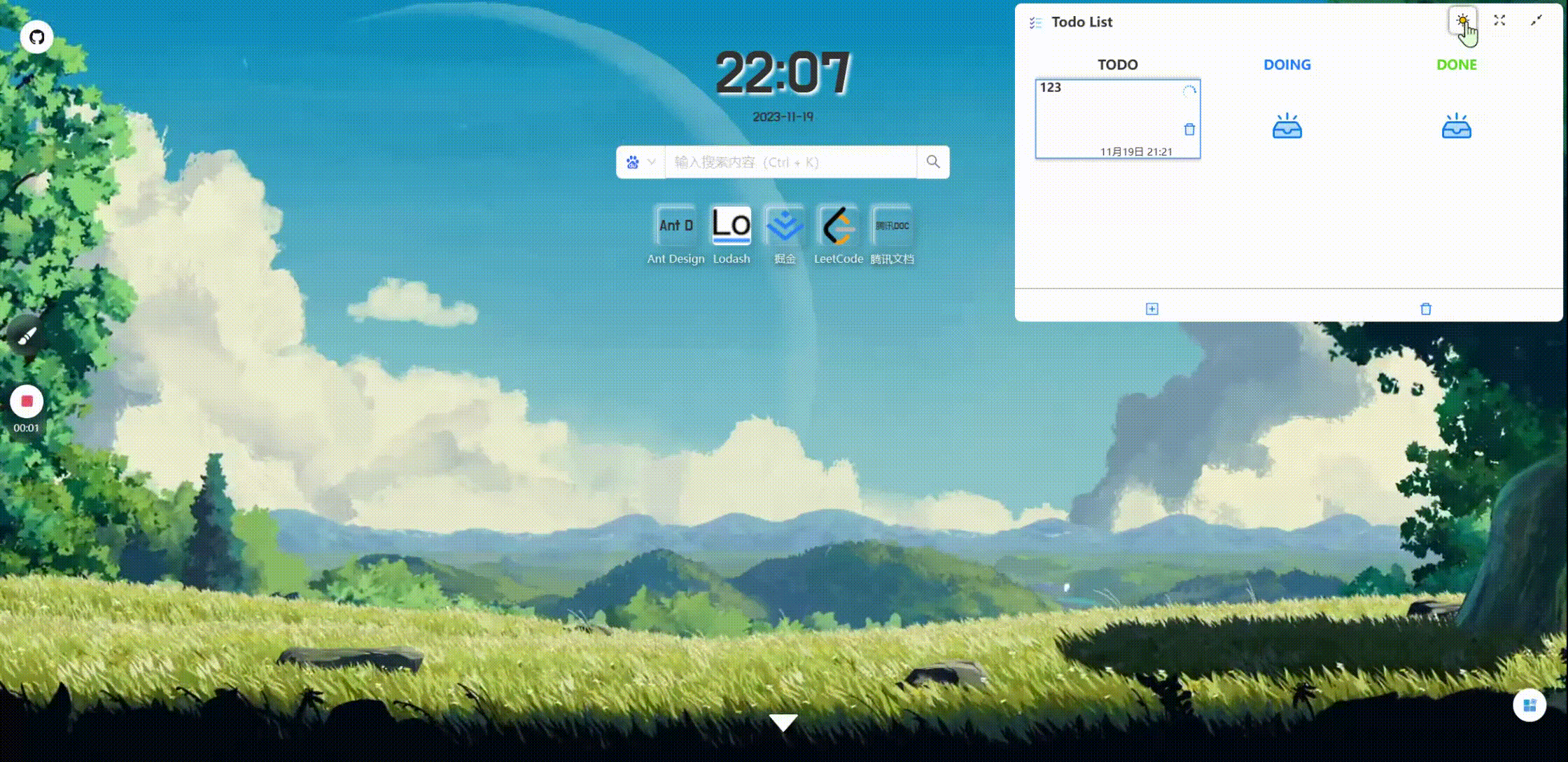The image size is (1568, 762).
Task: Delete the 123 todo card with its trash icon
Action: 1189,130
